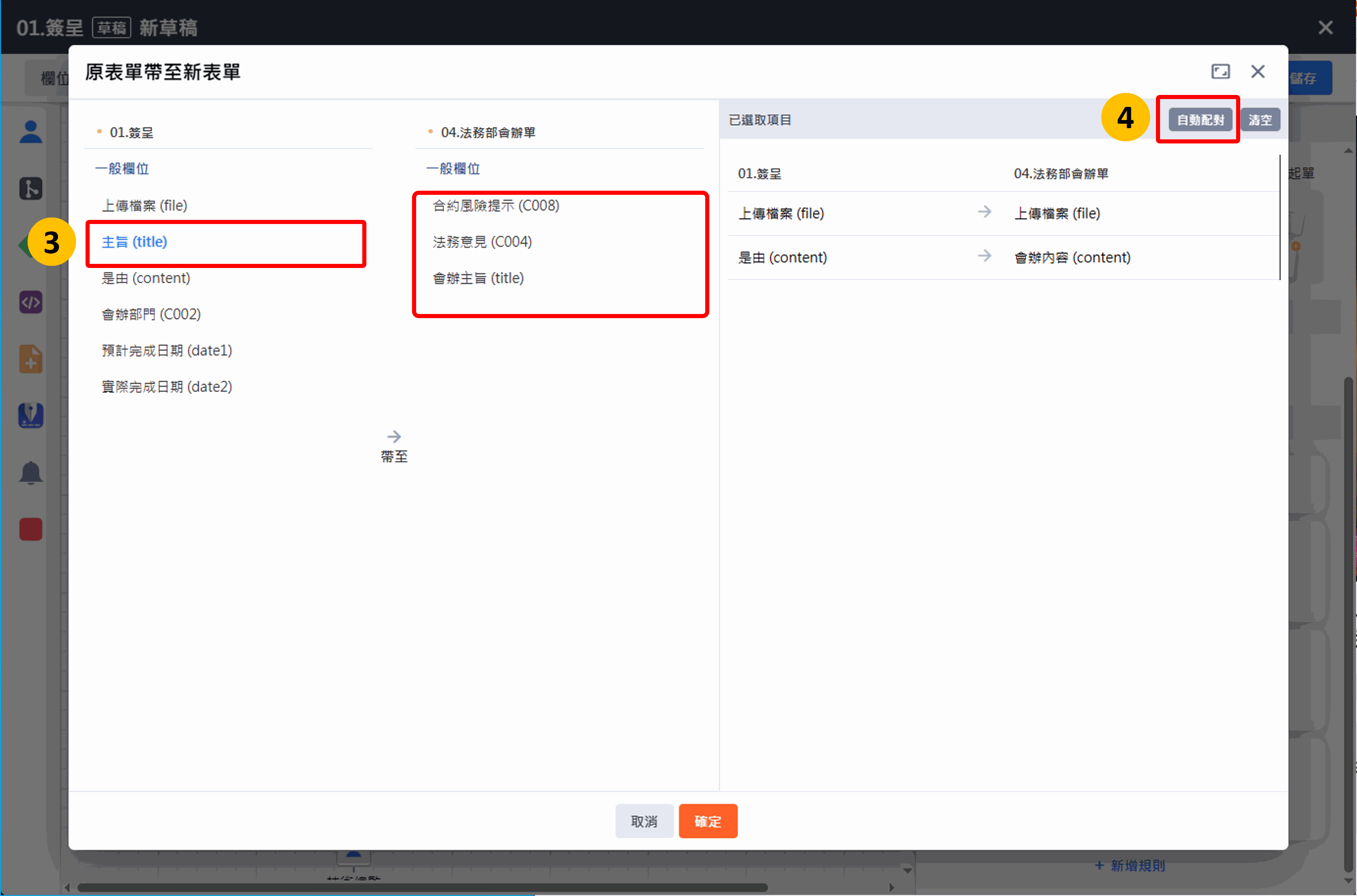Click the horizontal scrollbar at bottom
The width and height of the screenshot is (1357, 896).
tap(423, 887)
